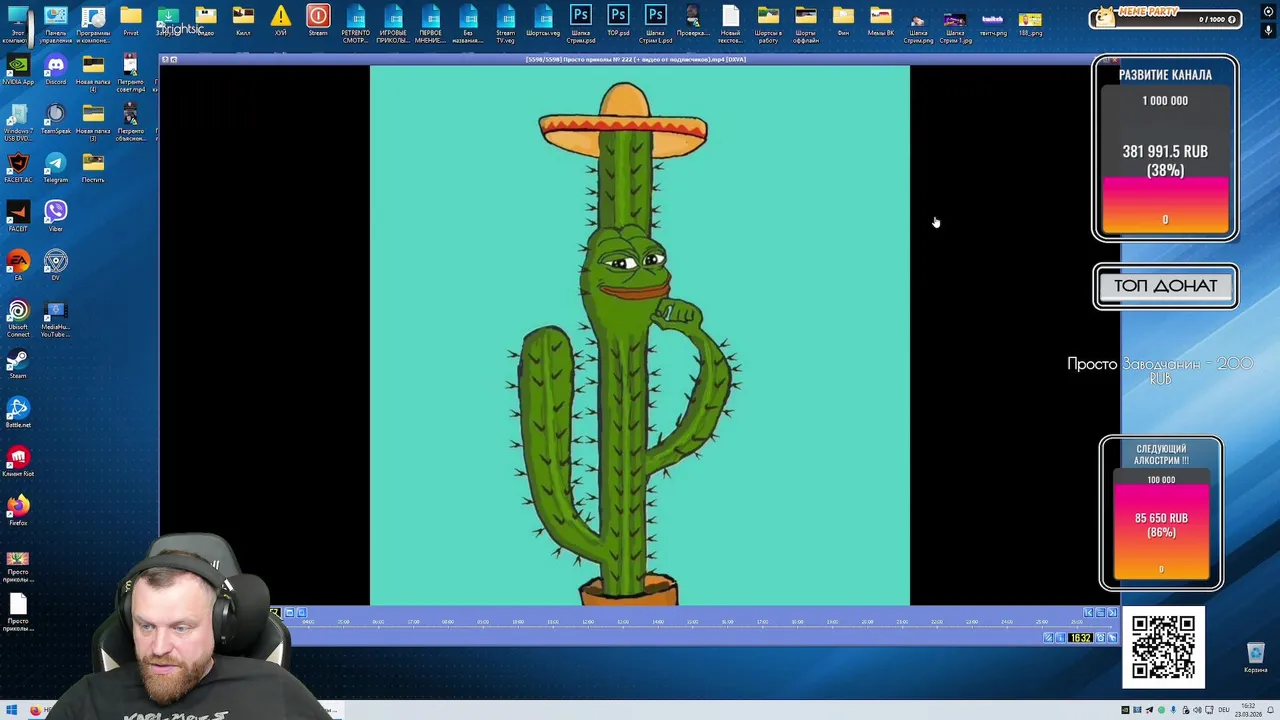Open the Шорты оффлайн folder
The image size is (1280, 720).
[x=806, y=24]
